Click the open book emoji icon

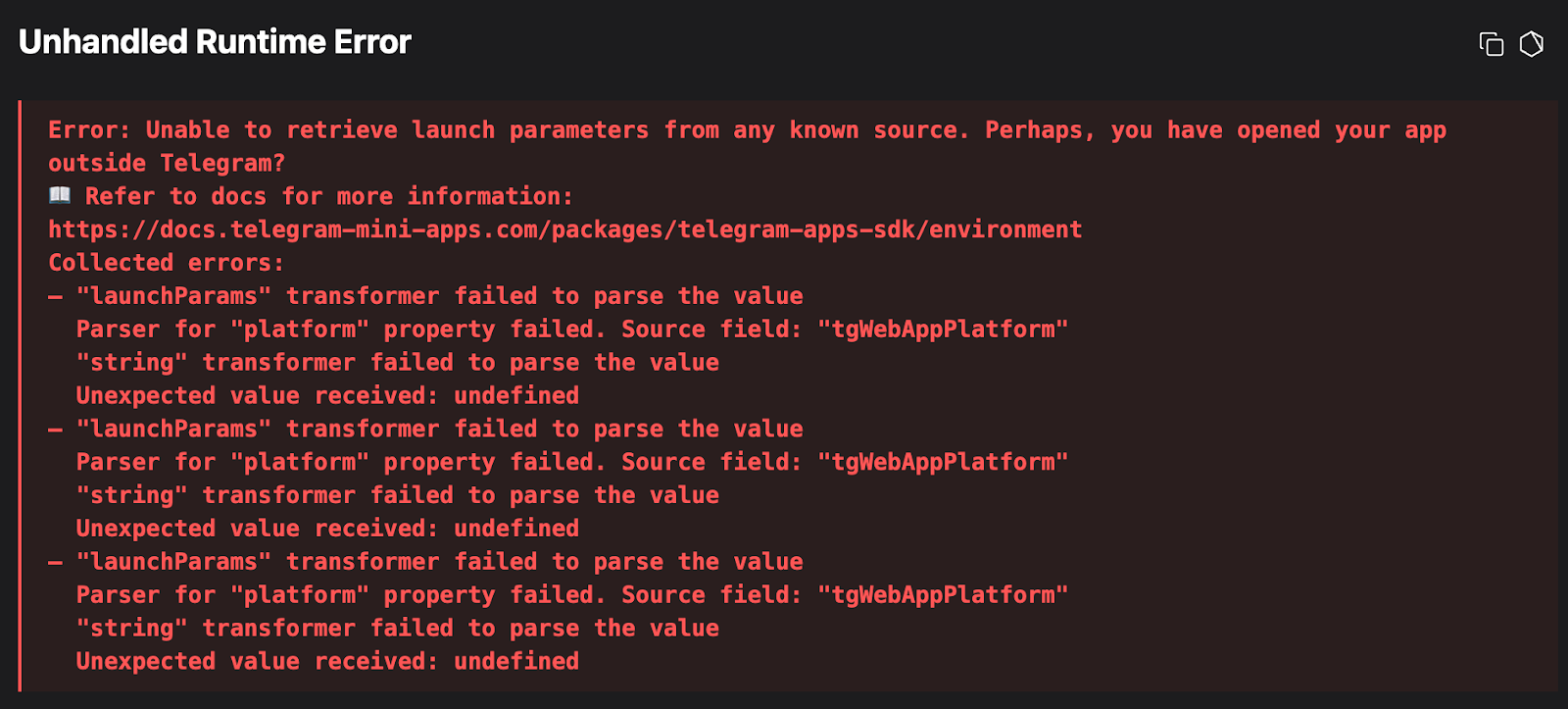click(60, 195)
